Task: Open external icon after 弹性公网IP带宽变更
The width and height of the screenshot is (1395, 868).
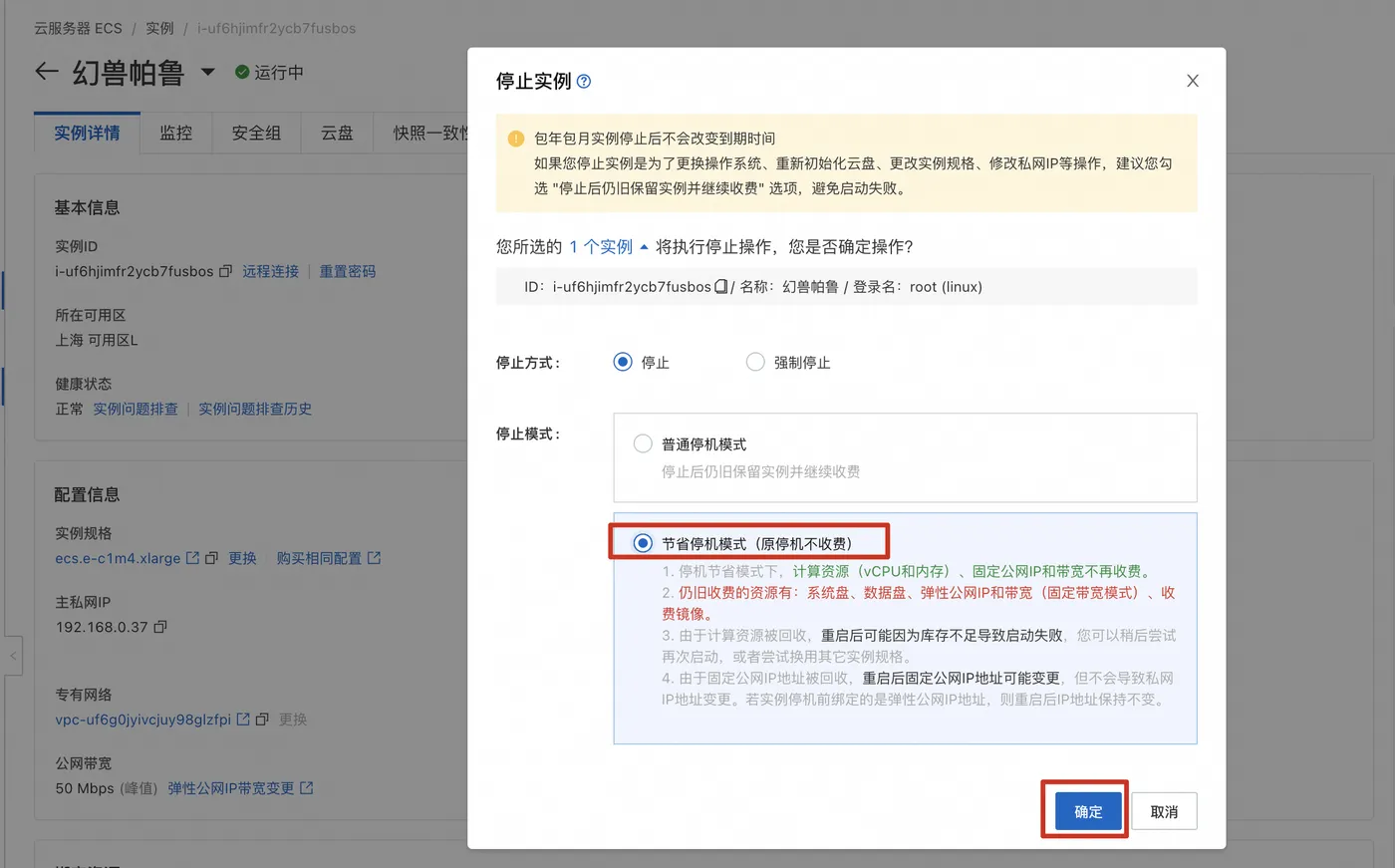Action: coord(307,788)
